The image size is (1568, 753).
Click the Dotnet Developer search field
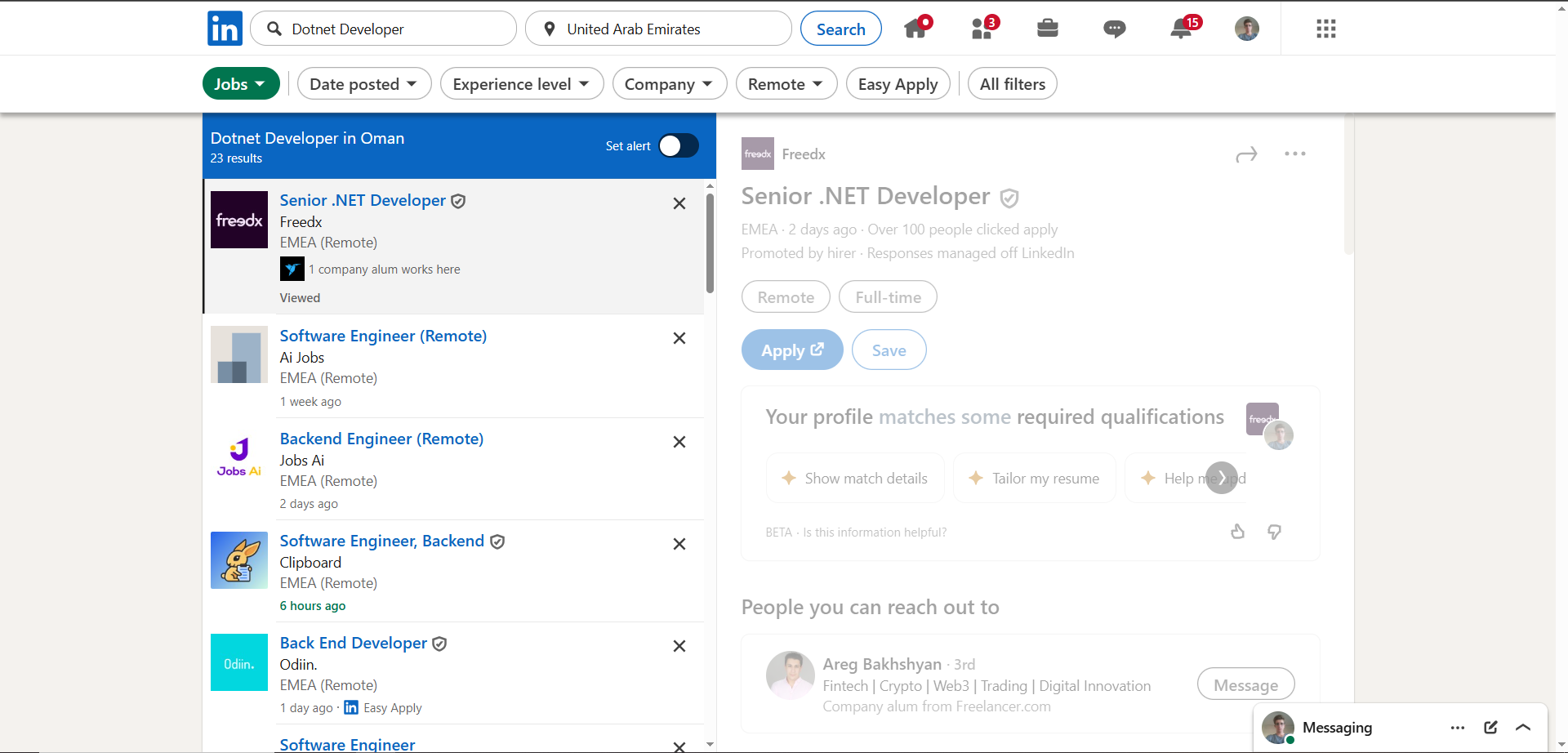click(x=392, y=29)
